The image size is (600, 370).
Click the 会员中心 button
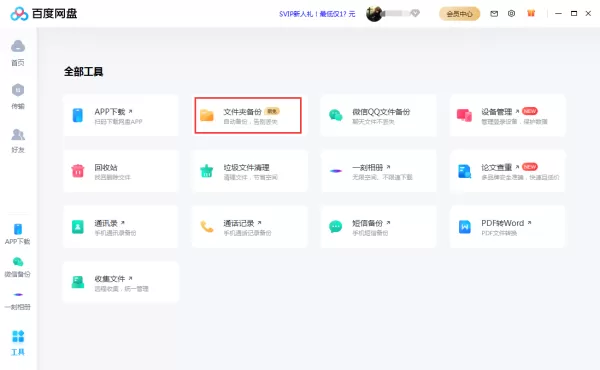coord(459,14)
